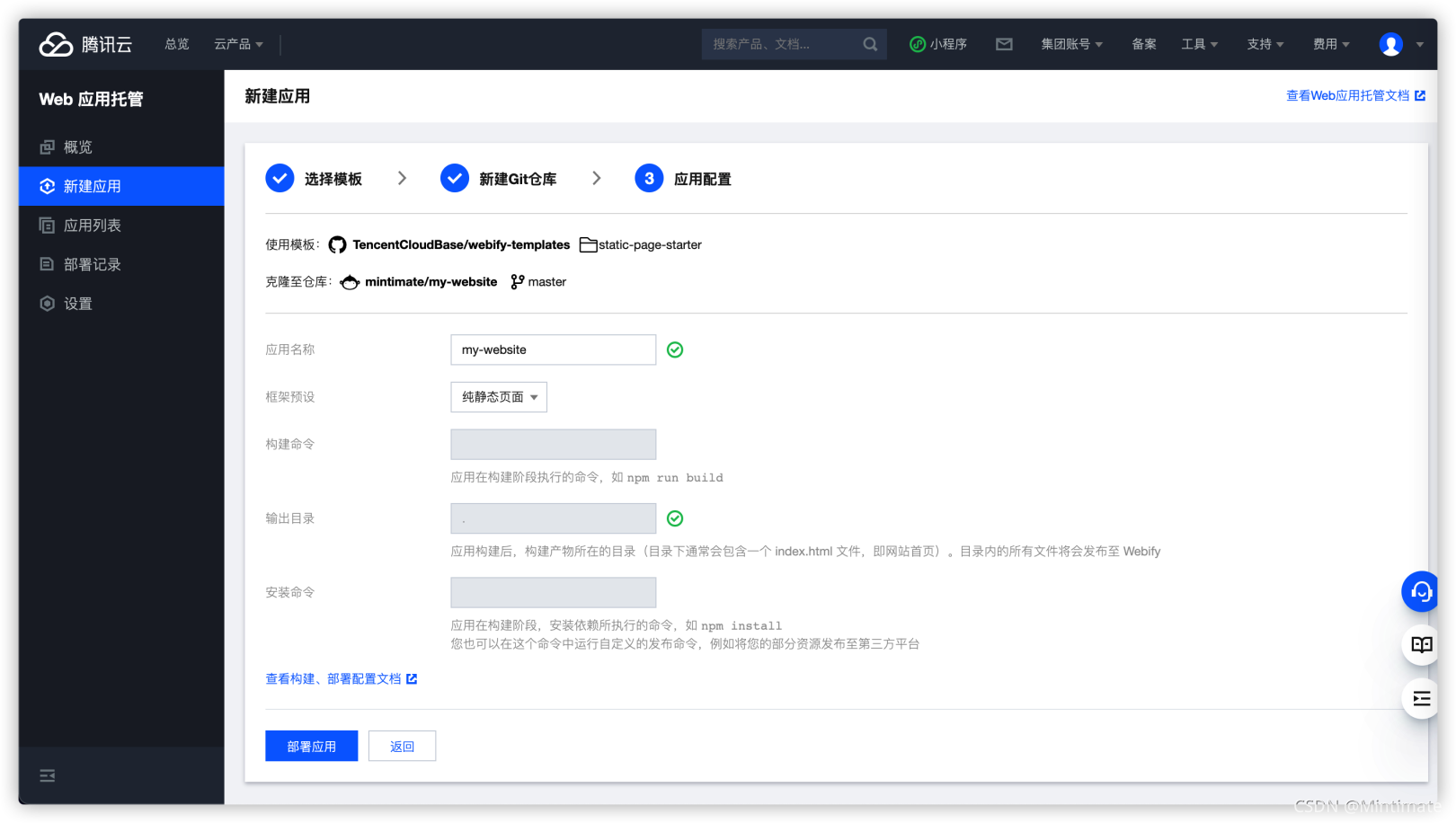This screenshot has height=823, width=1456.
Task: Expand the 支持 dropdown menu
Action: pos(1265,44)
